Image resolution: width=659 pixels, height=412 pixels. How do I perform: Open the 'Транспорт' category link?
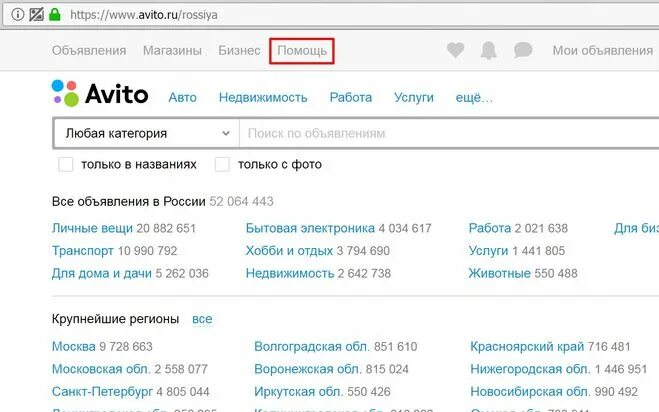pyautogui.click(x=83, y=251)
